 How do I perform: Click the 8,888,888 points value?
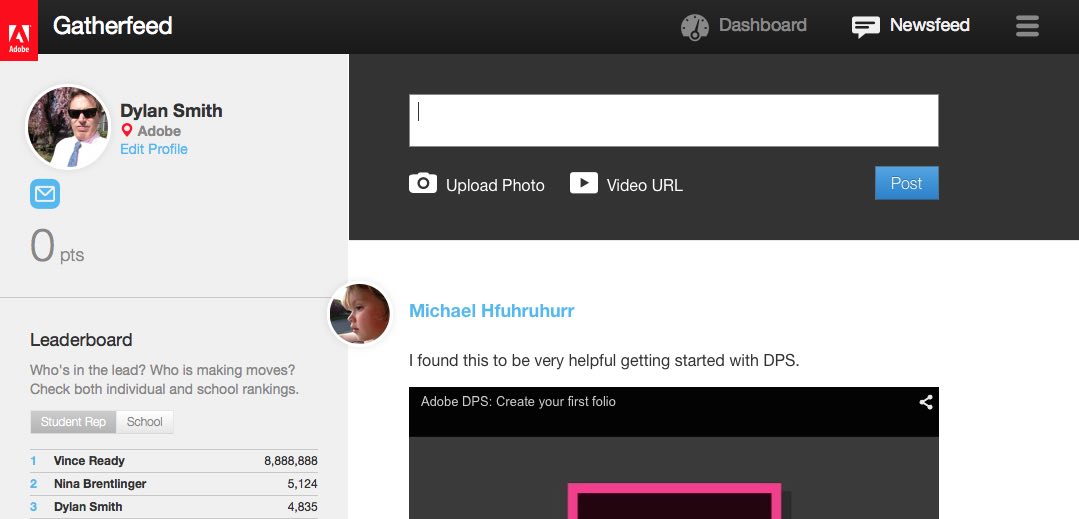(x=290, y=461)
